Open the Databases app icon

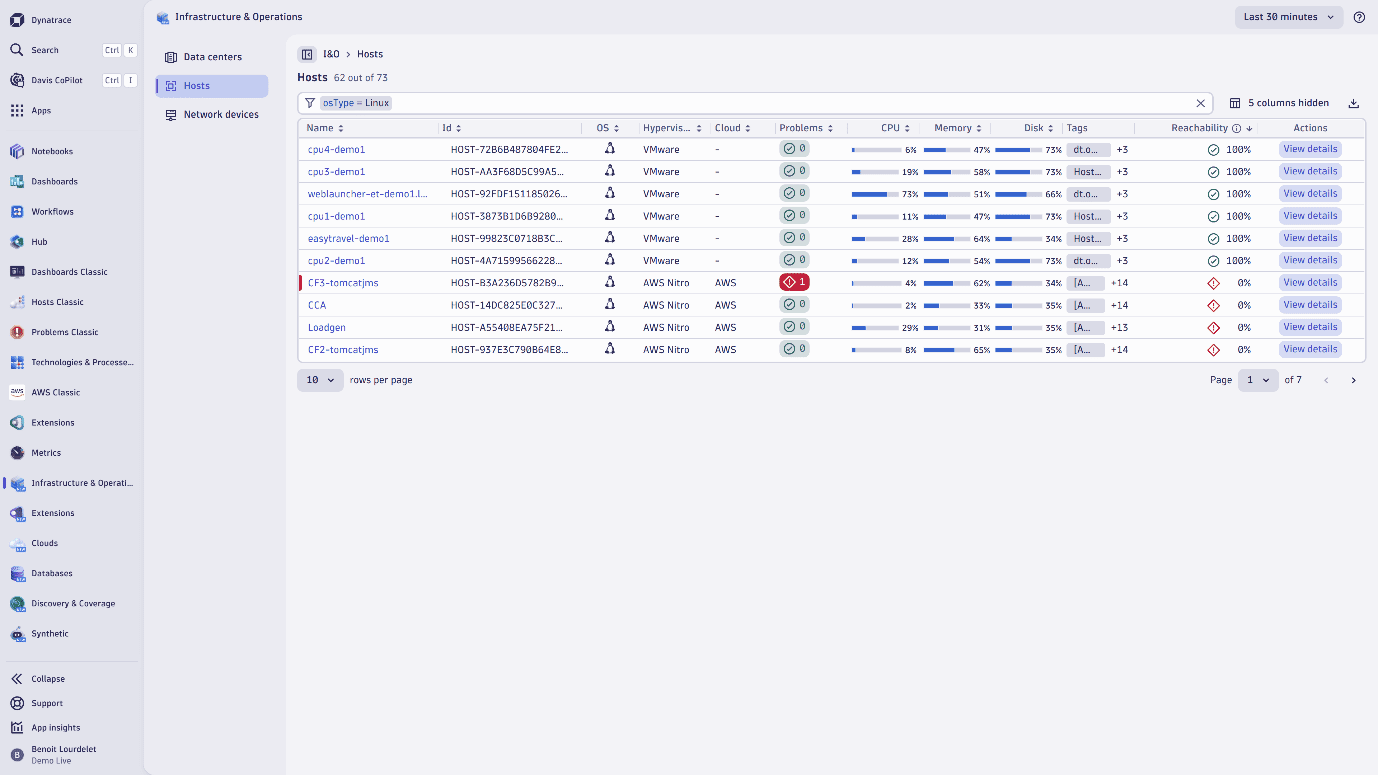17,573
